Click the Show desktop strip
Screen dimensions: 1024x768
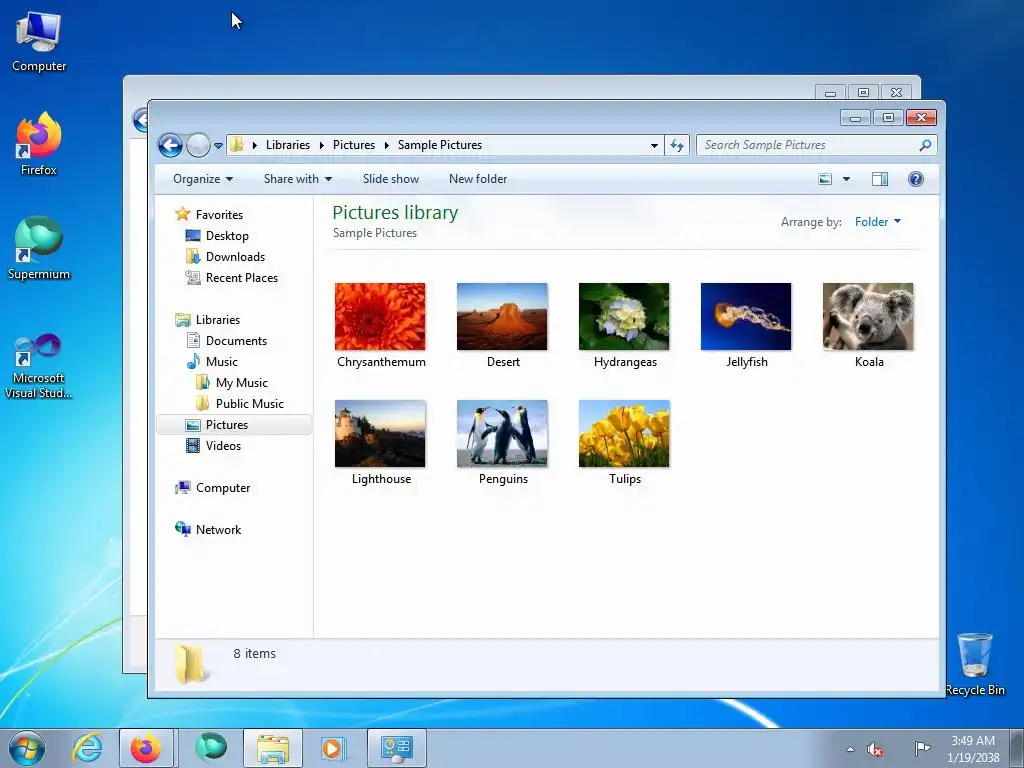pyautogui.click(x=1017, y=748)
